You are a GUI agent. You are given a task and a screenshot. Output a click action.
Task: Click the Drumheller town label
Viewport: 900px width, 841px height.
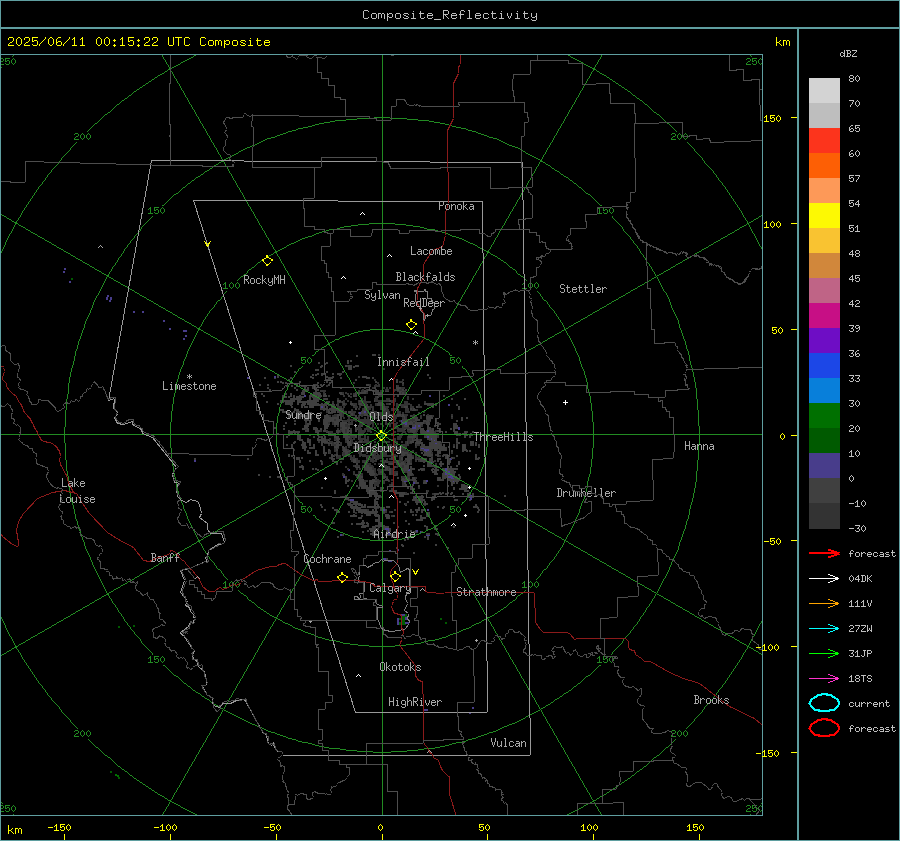tap(586, 493)
